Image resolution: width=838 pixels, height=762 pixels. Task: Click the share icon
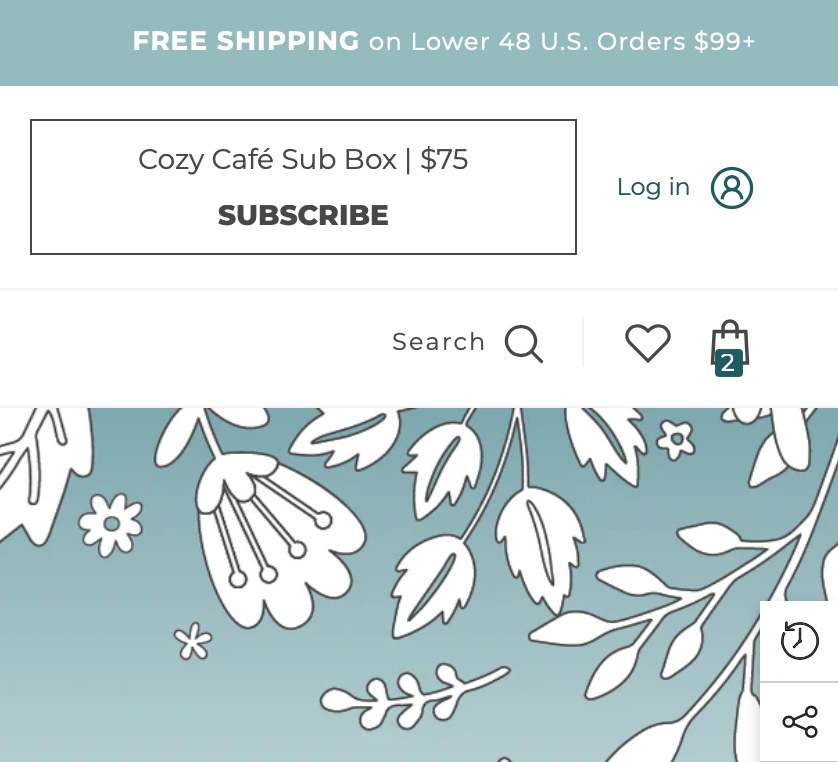pyautogui.click(x=800, y=722)
